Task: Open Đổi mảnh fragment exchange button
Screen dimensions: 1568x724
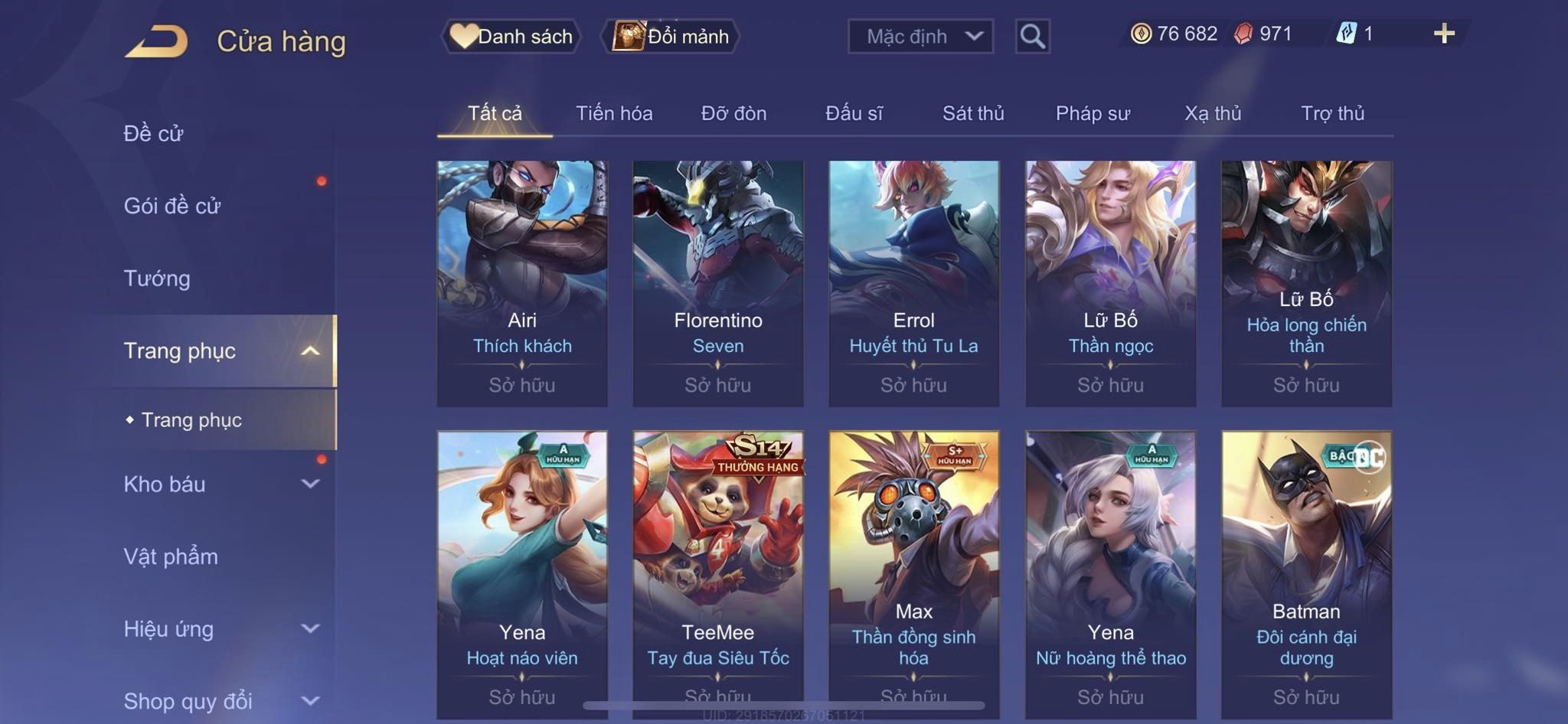Action: [x=671, y=36]
